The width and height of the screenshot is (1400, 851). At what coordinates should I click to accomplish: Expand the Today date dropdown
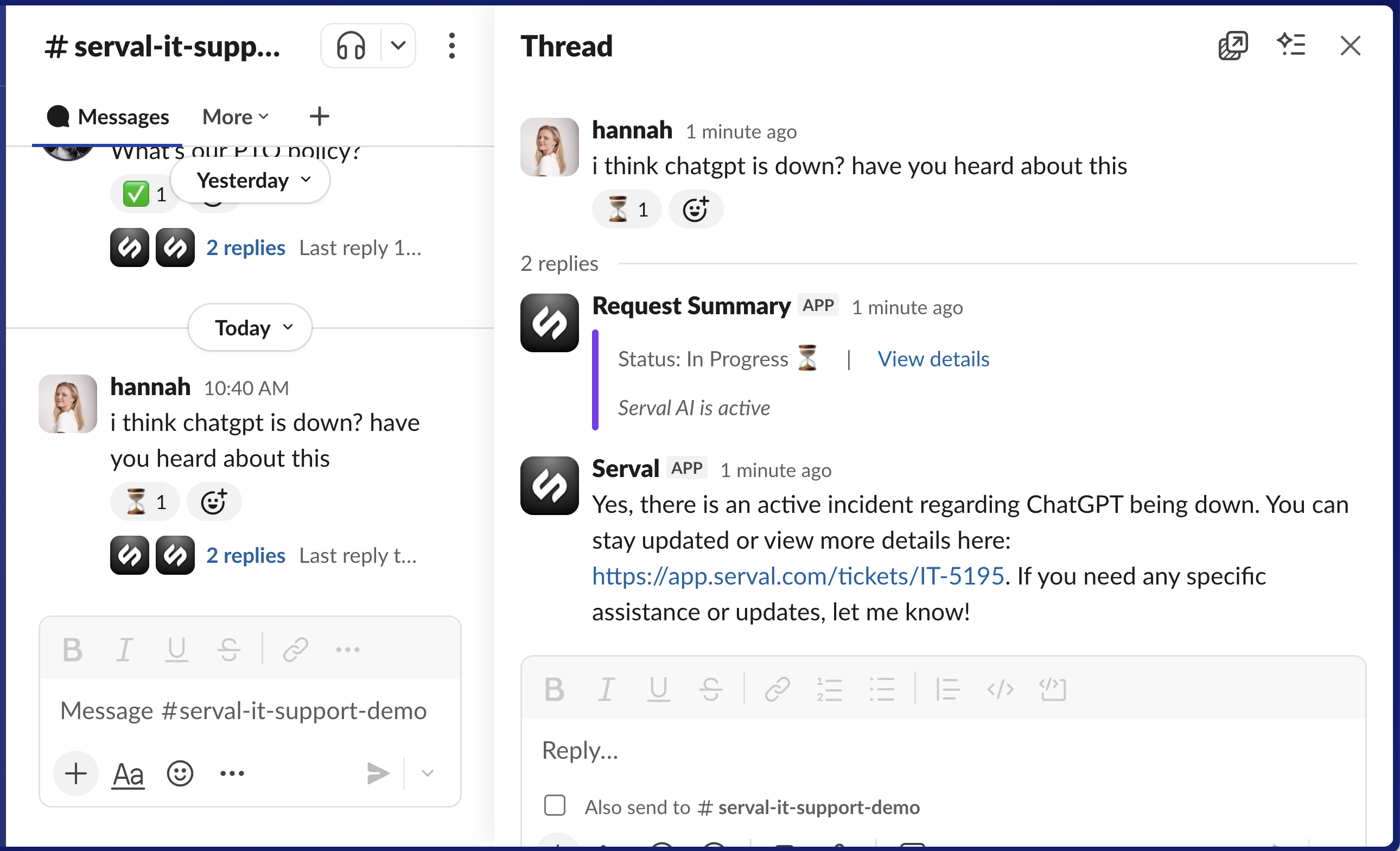tap(250, 328)
